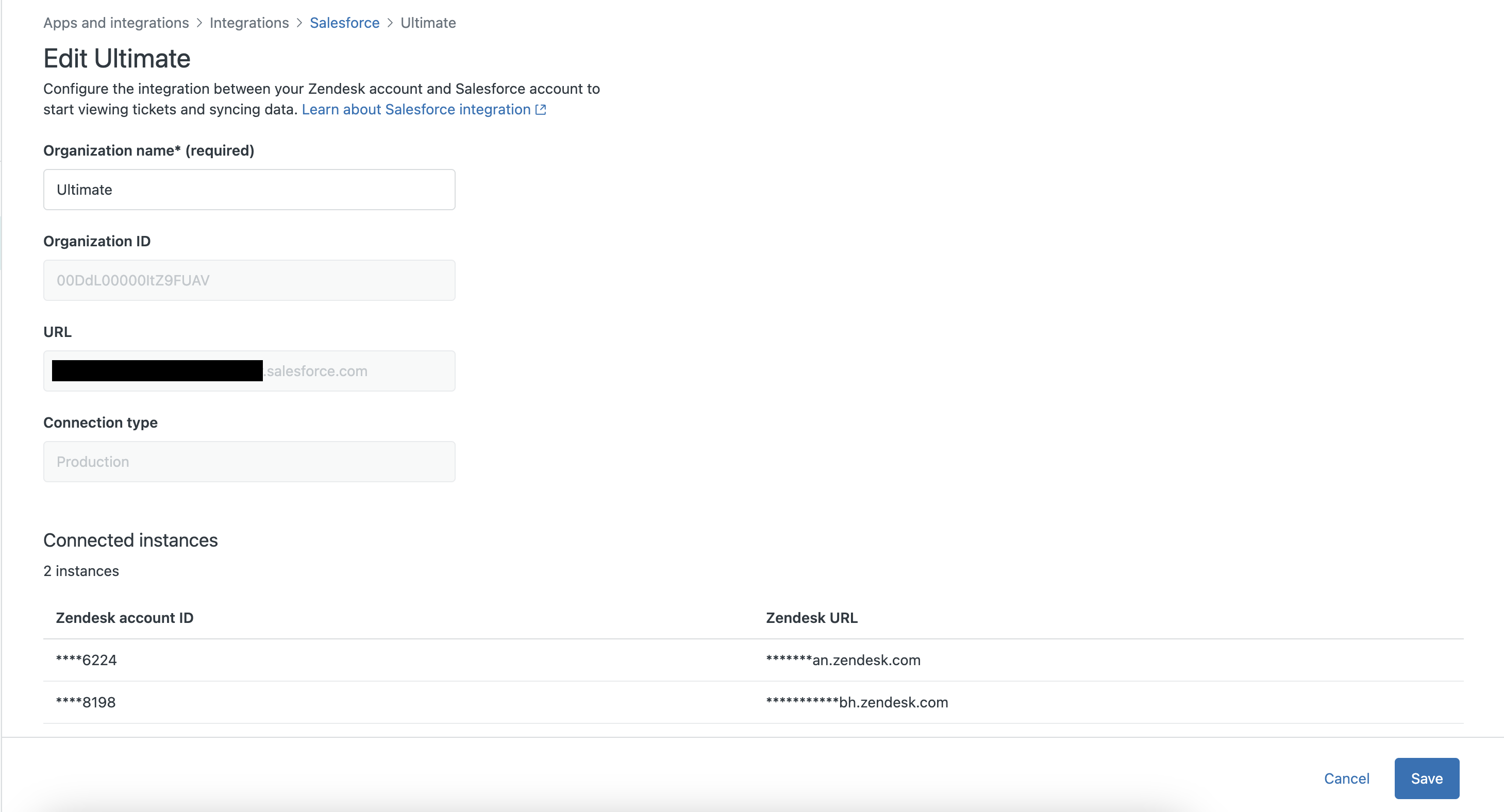Click chevron after Apps and integrations
Viewport: 1504px width, 812px height.
(x=199, y=23)
